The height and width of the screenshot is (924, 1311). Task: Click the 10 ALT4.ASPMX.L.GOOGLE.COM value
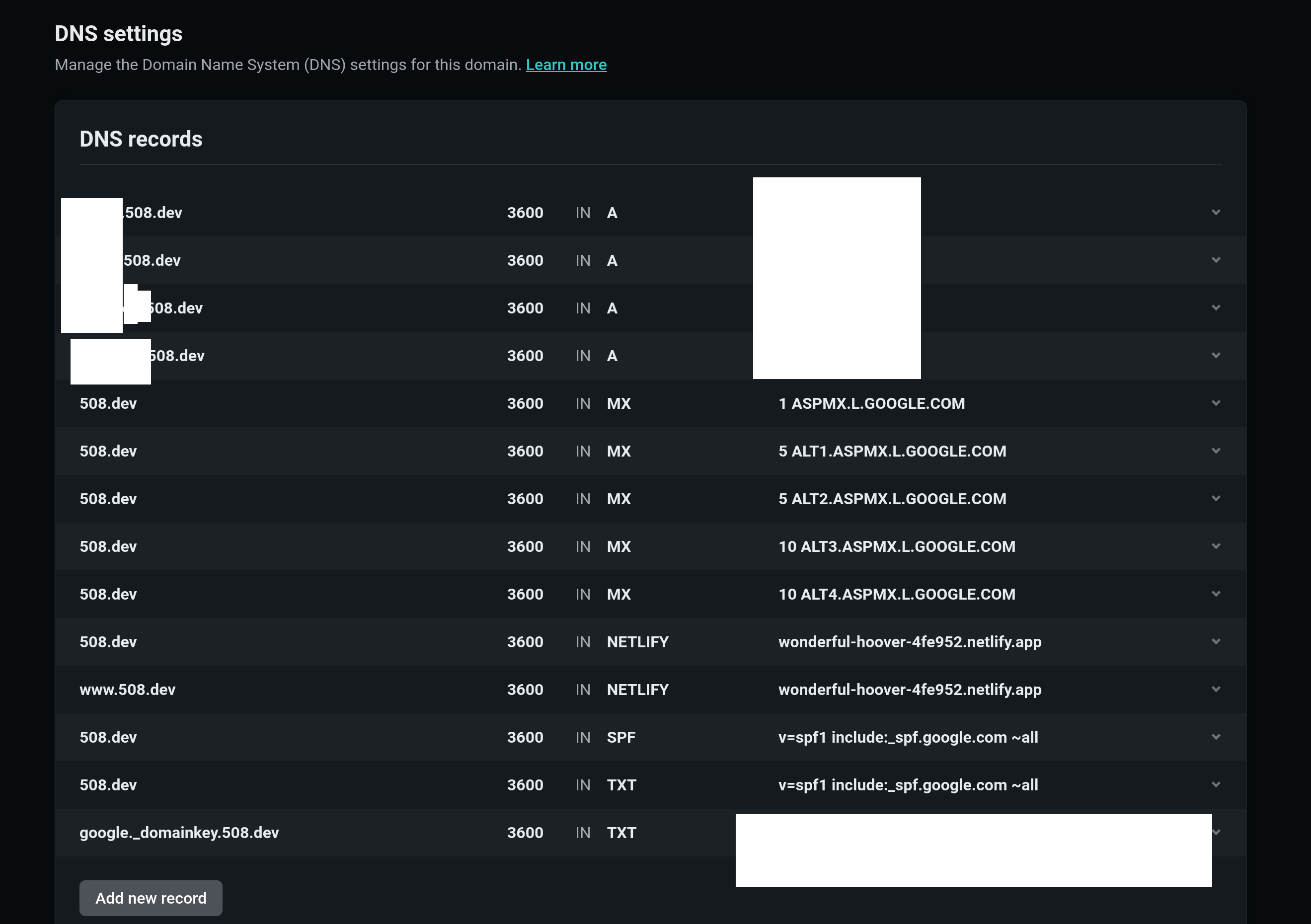click(x=897, y=595)
